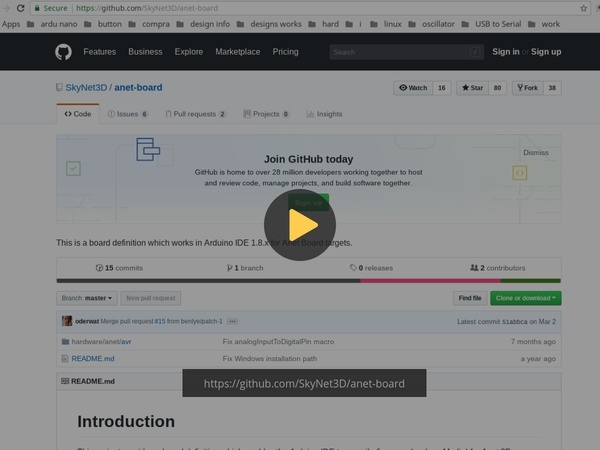Open the README.md file row link
The image size is (600, 450).
[93, 359]
